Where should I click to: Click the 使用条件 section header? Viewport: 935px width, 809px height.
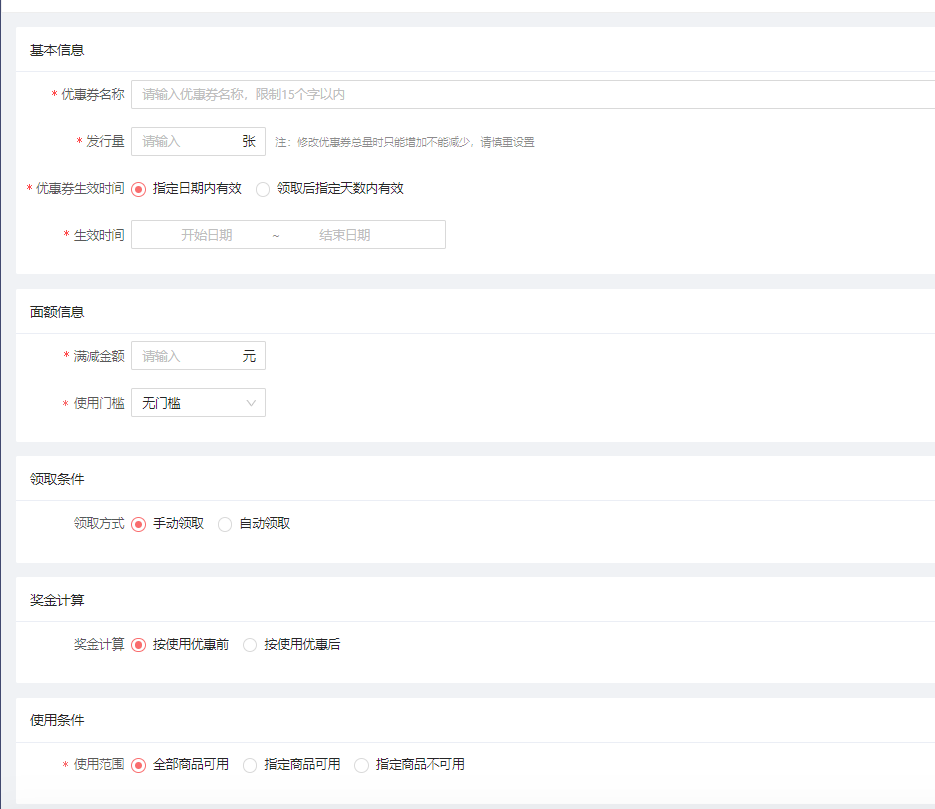pos(57,720)
